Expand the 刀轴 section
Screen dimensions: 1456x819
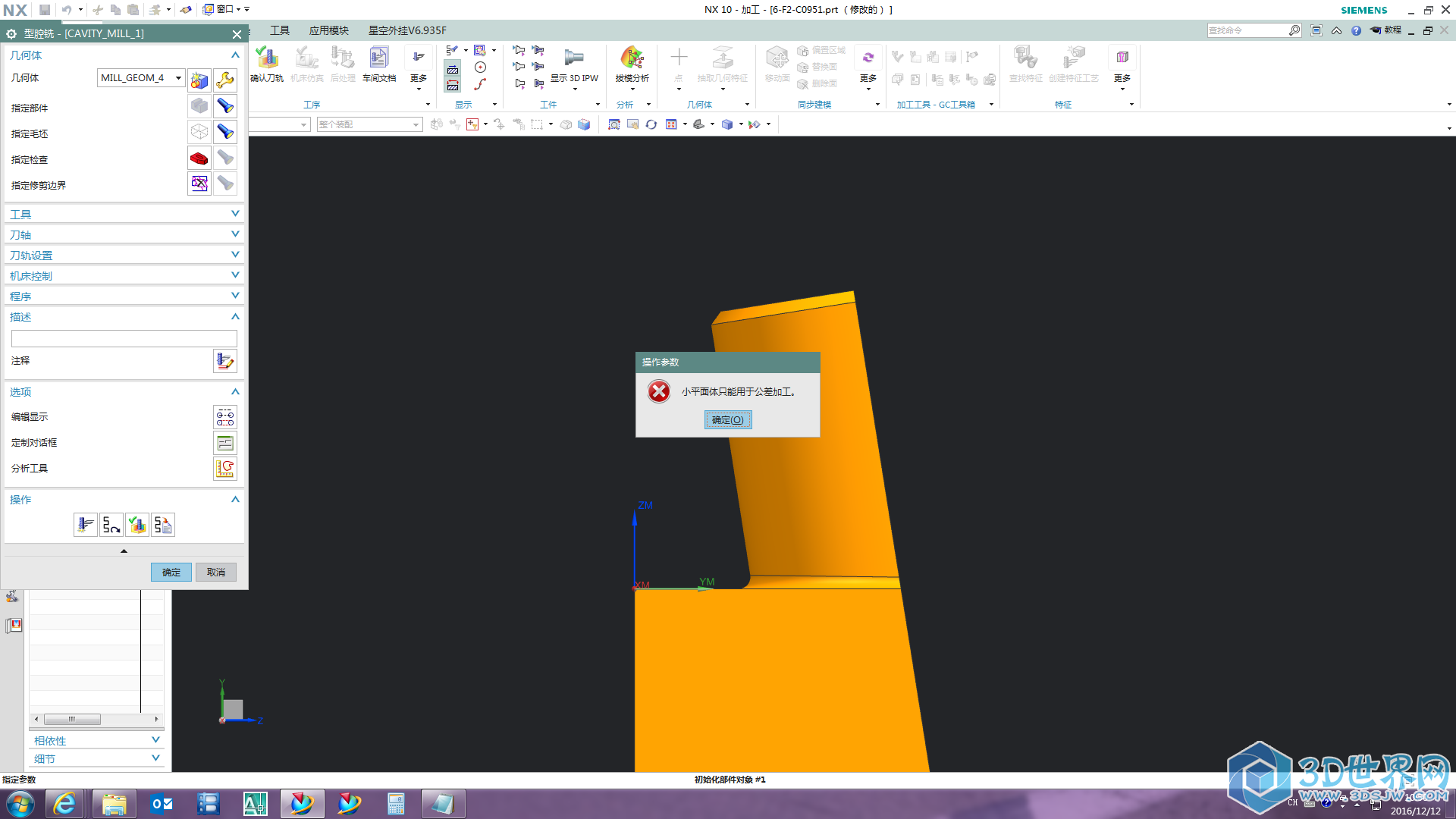[x=124, y=235]
